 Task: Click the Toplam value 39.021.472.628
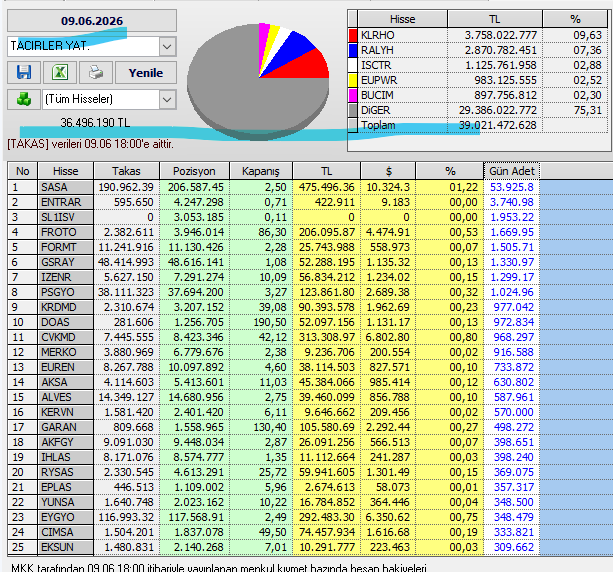click(x=498, y=125)
